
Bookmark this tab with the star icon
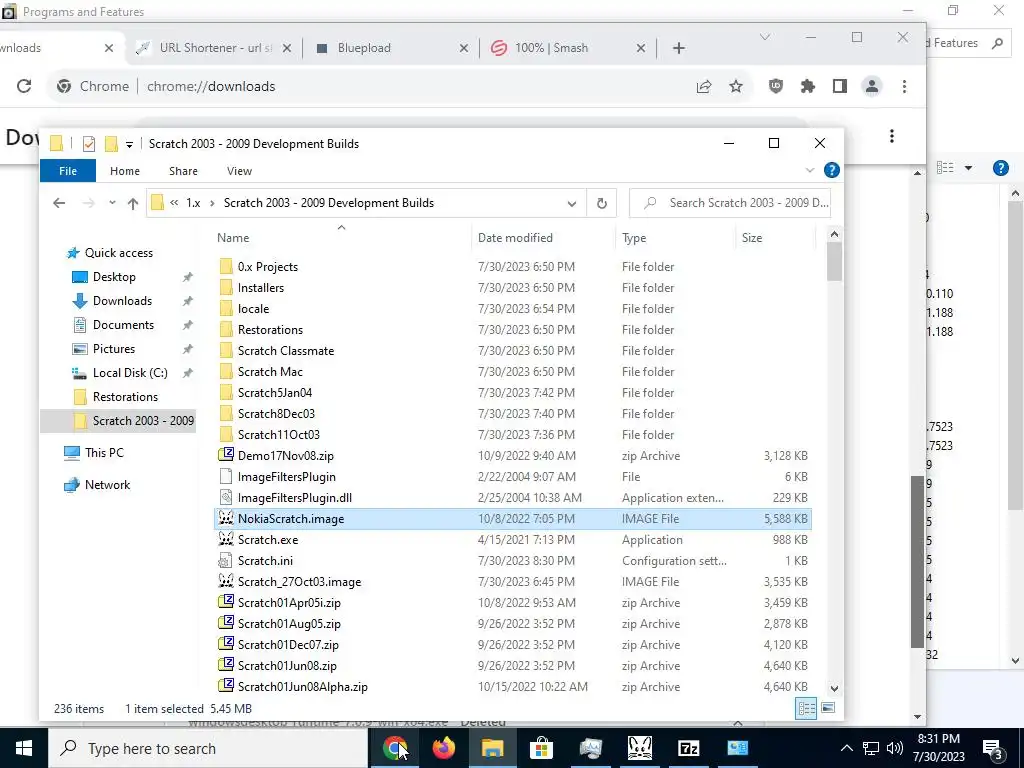pos(736,86)
